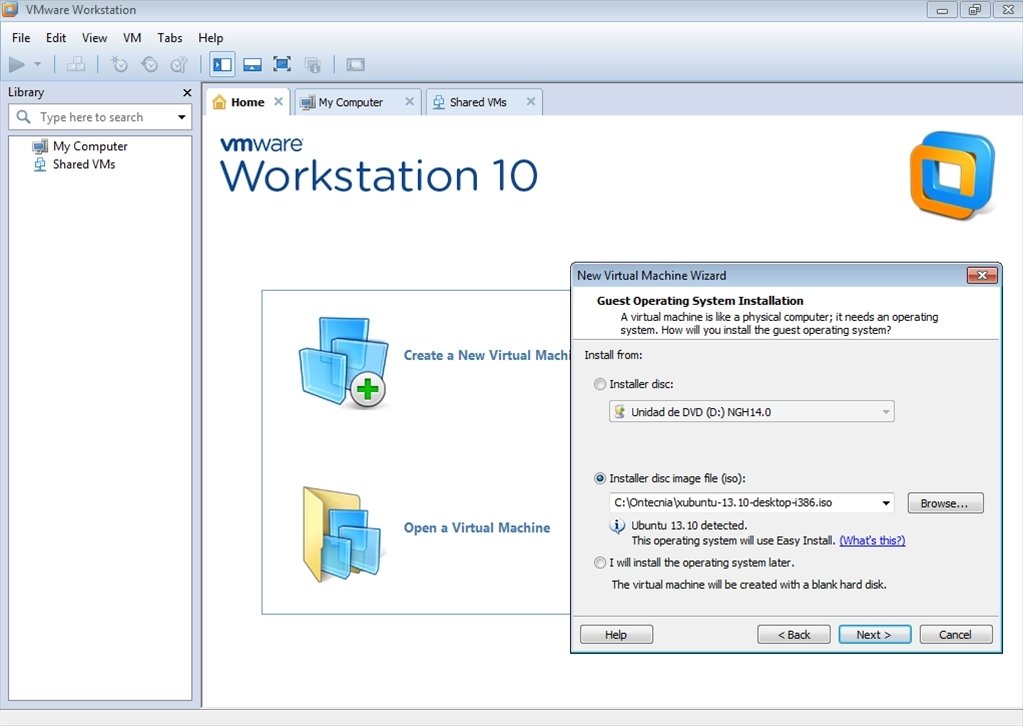Viewport: 1023px width, 726px height.
Task: Click the Power On play toolbar icon
Action: pos(16,64)
